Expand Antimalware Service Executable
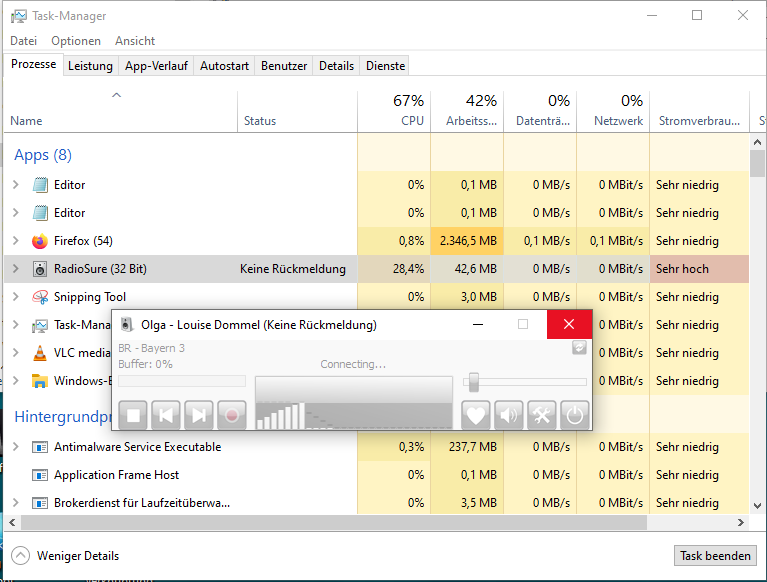The image size is (767, 582). tap(16, 447)
